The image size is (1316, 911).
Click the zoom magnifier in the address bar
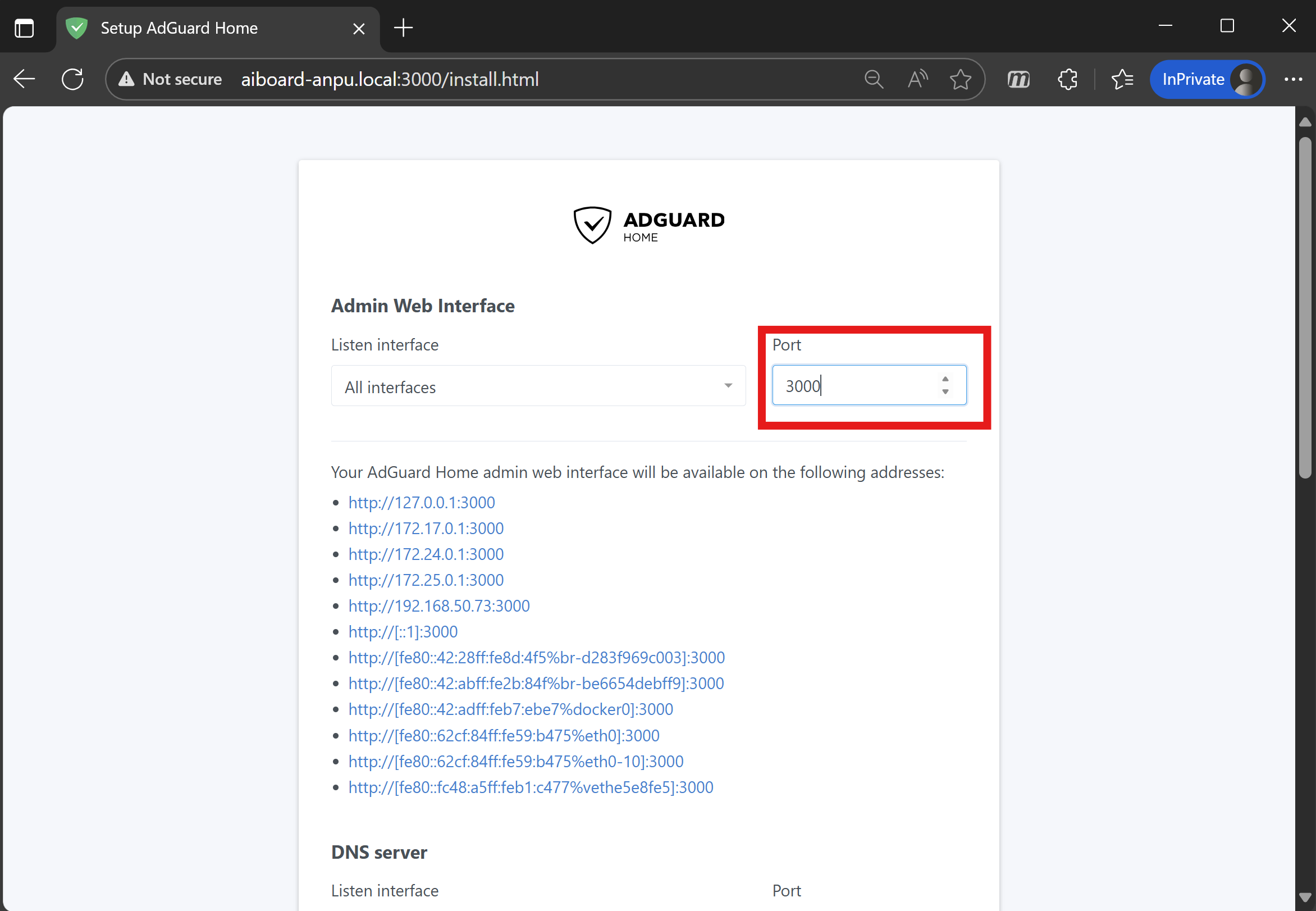click(x=874, y=79)
